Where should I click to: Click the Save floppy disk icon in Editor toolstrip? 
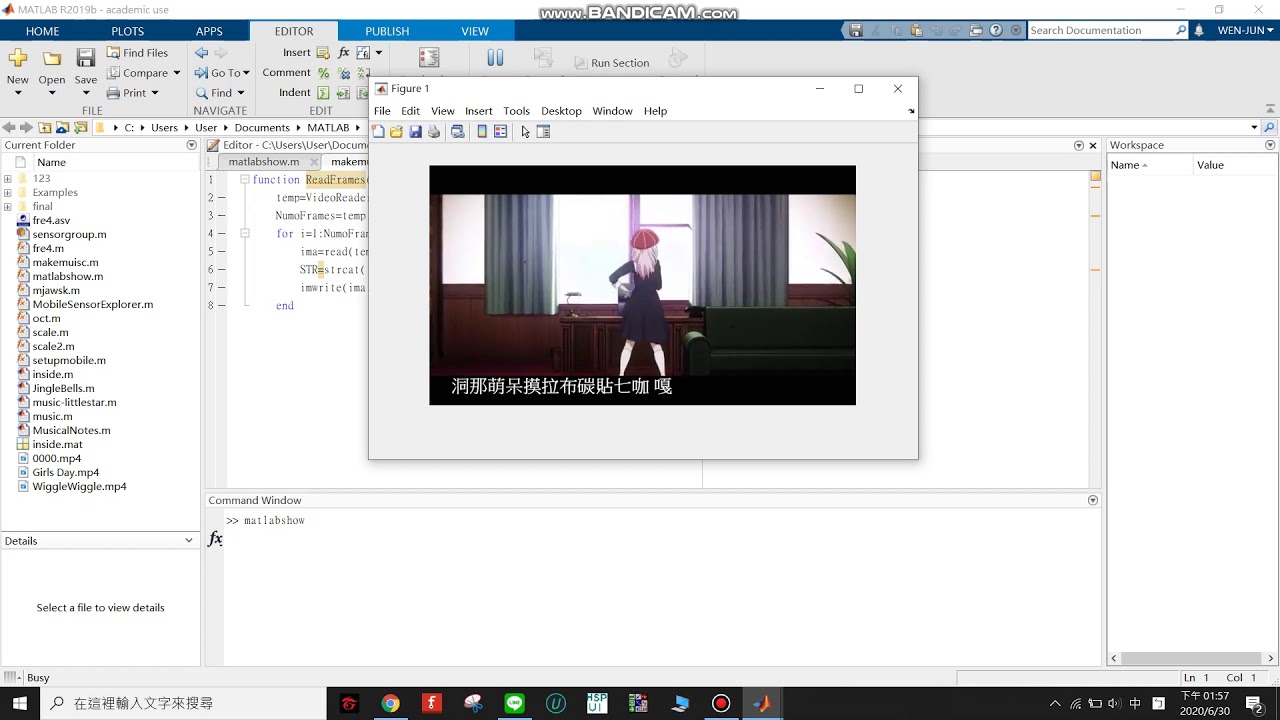(x=86, y=58)
